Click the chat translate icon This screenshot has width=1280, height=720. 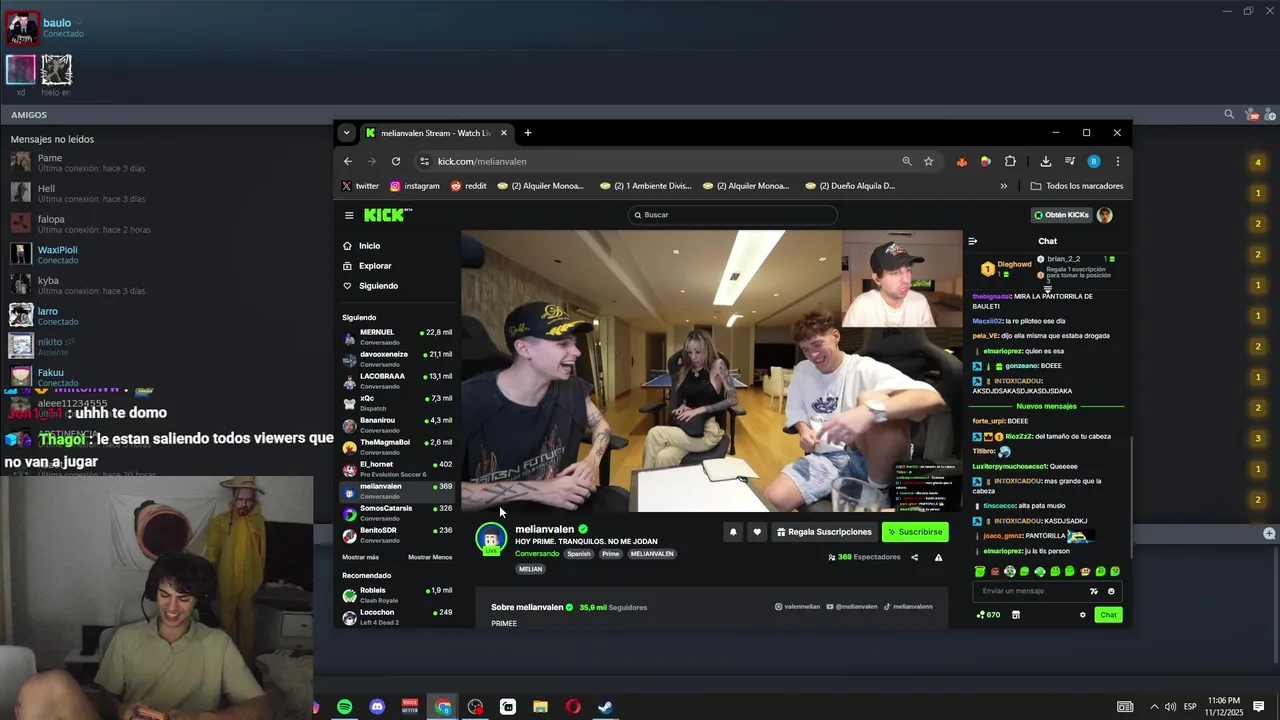[x=1094, y=591]
